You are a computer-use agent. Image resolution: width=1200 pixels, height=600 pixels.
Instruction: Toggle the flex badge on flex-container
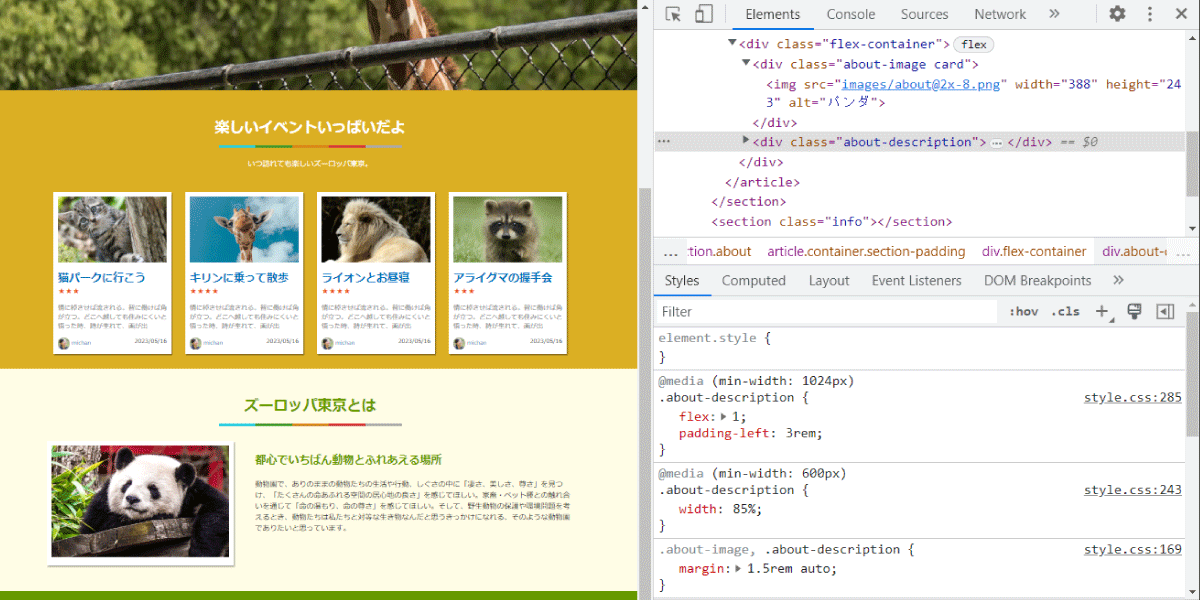pos(974,44)
